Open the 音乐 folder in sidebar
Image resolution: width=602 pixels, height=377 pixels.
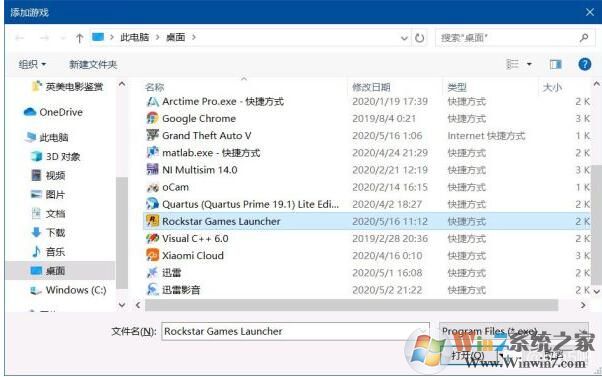tap(48, 252)
